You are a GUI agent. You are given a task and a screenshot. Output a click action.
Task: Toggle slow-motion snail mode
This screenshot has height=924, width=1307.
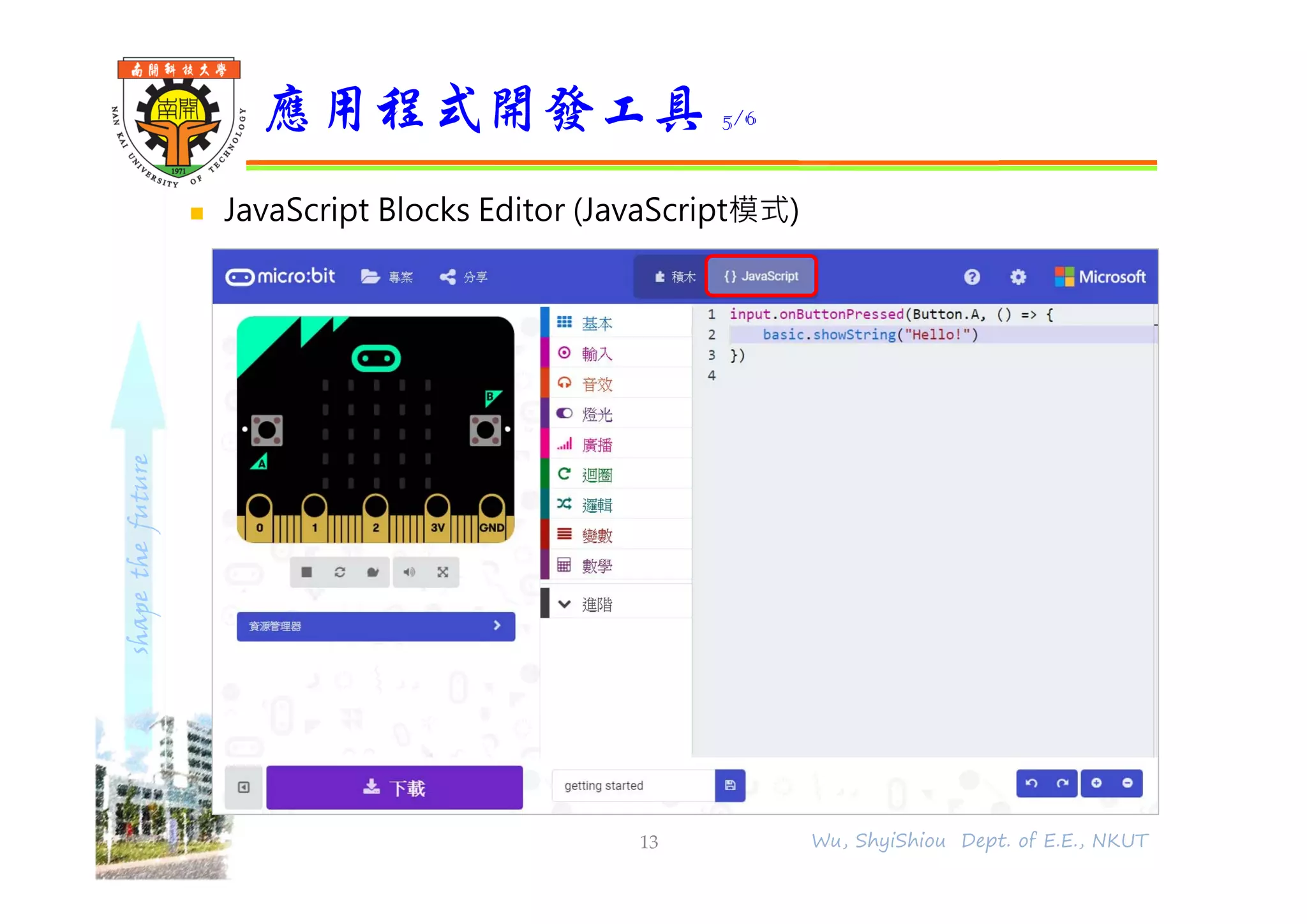[373, 572]
